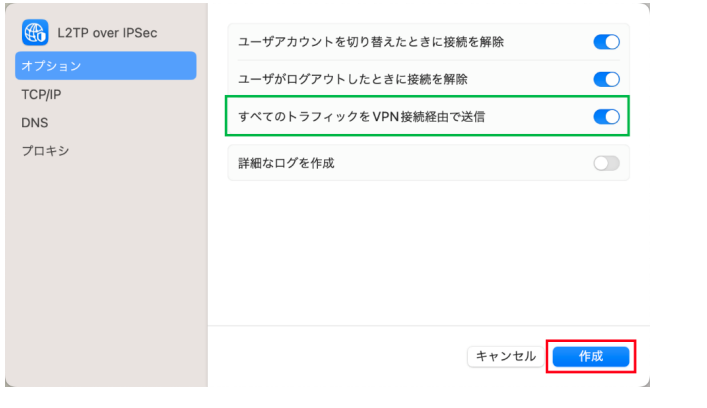Click empty area under 詳細なログを作成 row
The height and width of the screenshot is (408, 707).
tap(428, 252)
